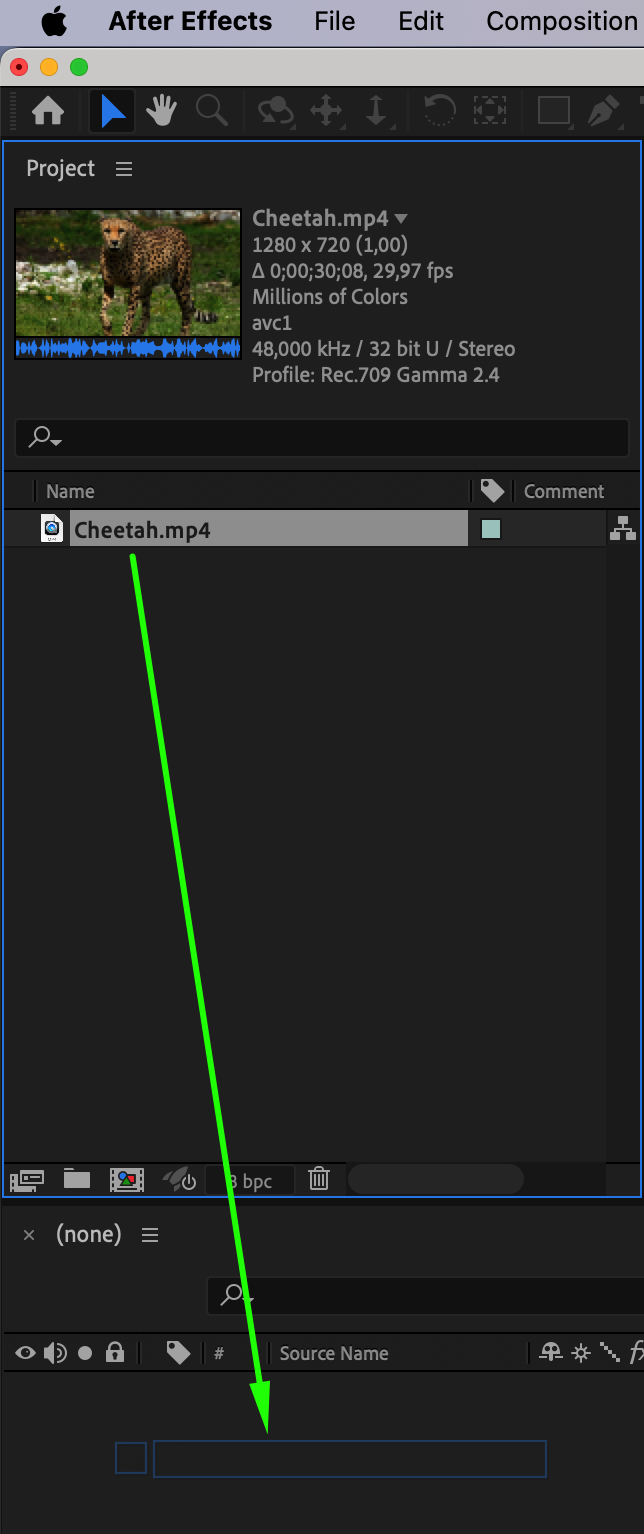Expand the Cheetah.mp4 dropdown arrow

coord(401,219)
